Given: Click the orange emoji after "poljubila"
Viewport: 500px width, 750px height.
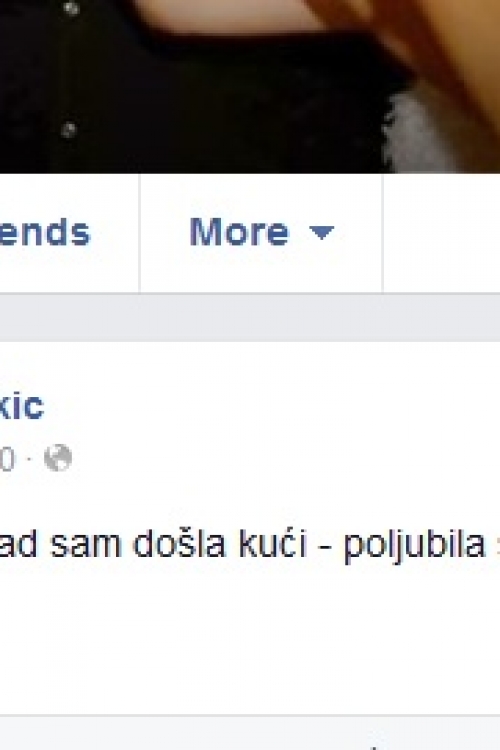Looking at the screenshot, I should click(497, 545).
